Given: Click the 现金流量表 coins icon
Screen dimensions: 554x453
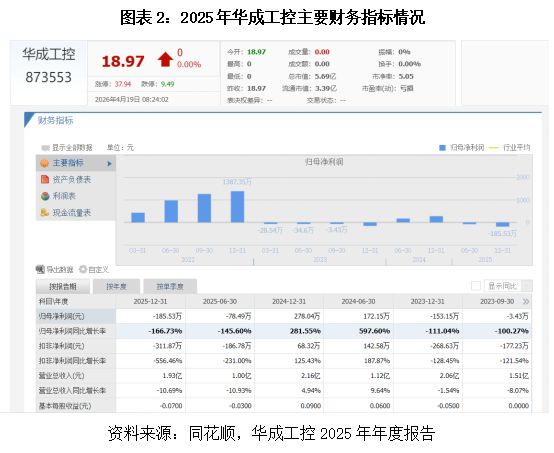Looking at the screenshot, I should (45, 212).
